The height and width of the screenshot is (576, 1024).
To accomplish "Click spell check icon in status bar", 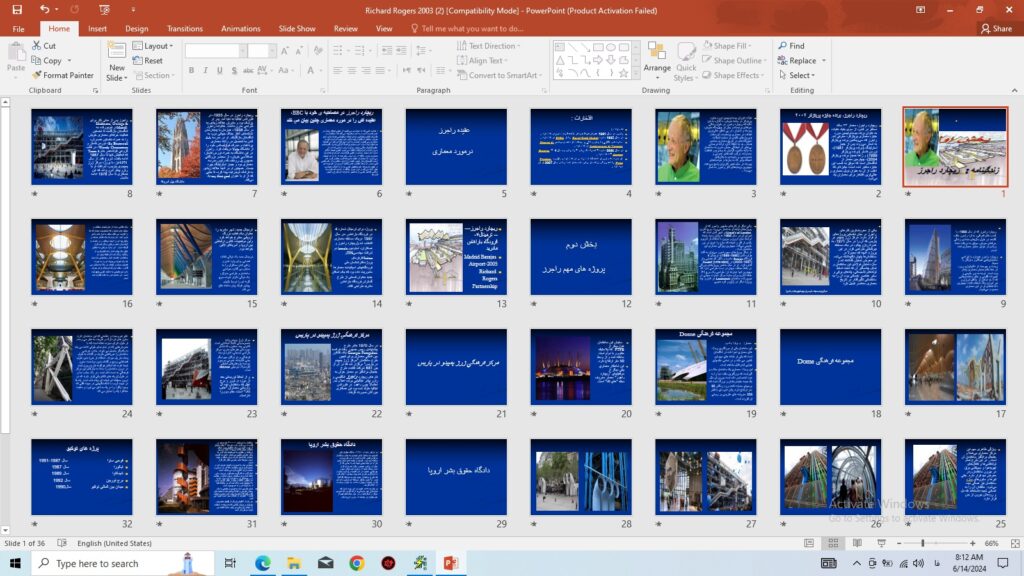I will [62, 543].
